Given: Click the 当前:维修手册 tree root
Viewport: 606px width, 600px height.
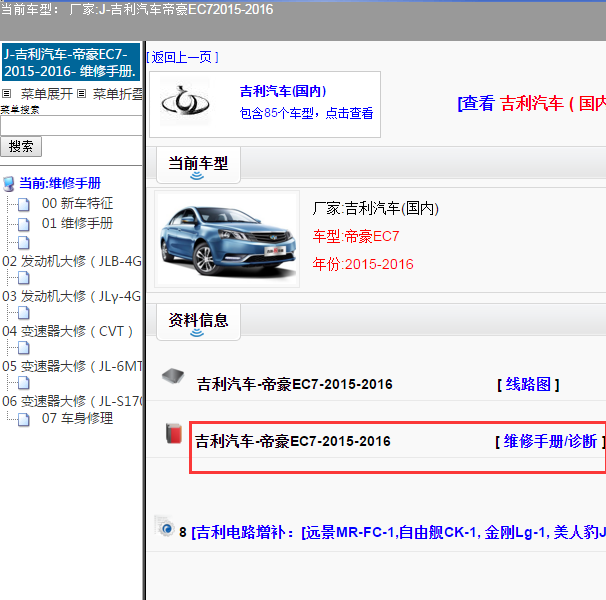Looking at the screenshot, I should (x=60, y=183).
